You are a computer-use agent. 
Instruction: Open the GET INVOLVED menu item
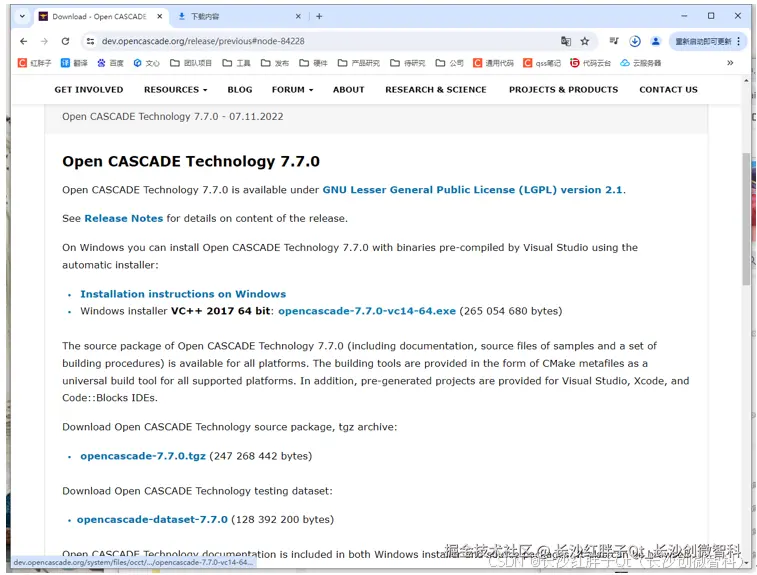click(x=89, y=90)
